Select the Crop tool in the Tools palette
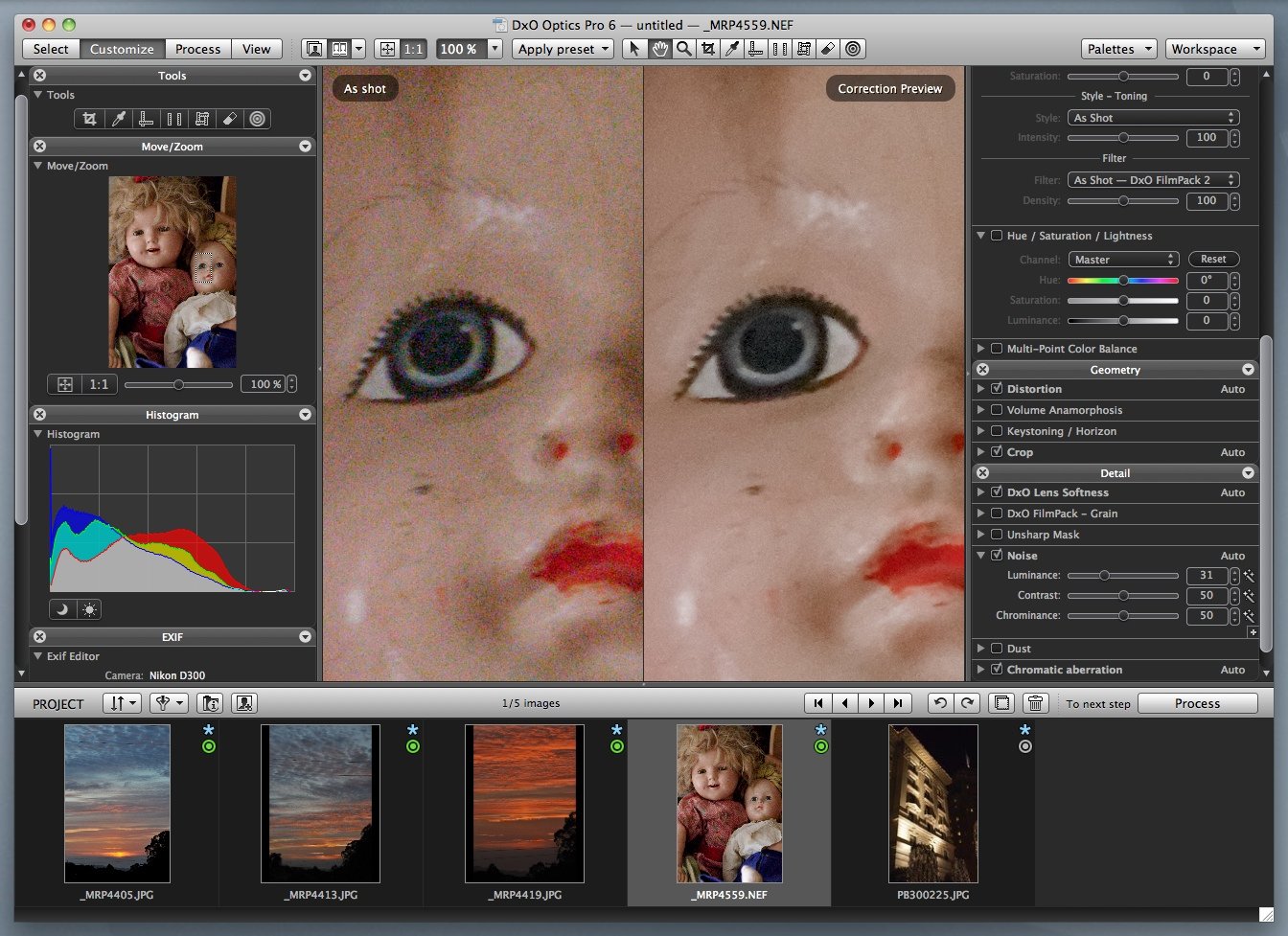Viewport: 1288px width, 936px height. 90,118
